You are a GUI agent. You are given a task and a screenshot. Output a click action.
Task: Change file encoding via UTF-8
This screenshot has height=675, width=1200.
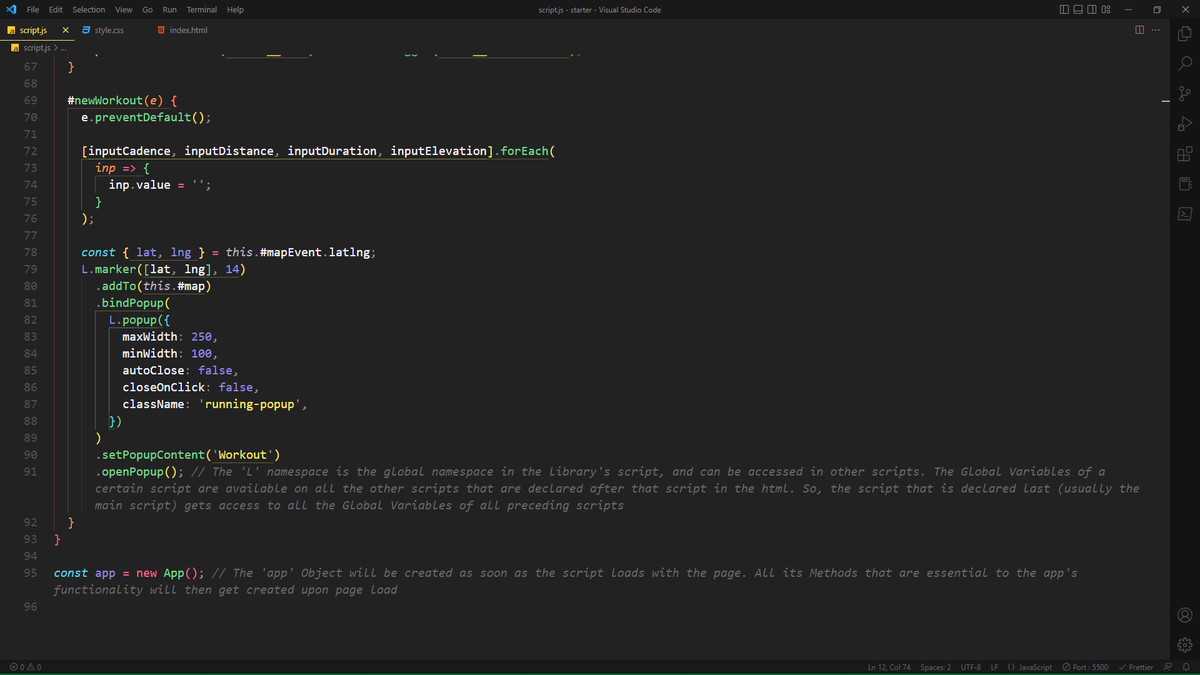(x=970, y=667)
